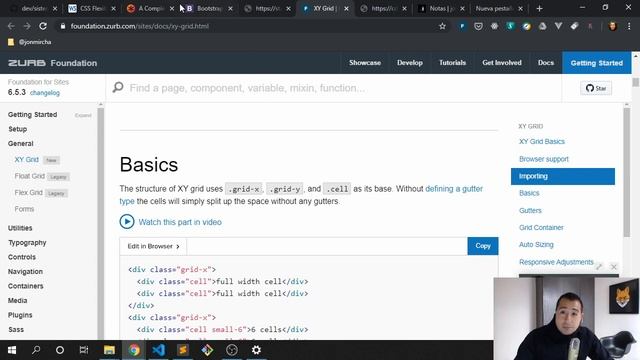
Task: Click the Pocket extension icon
Action: point(478,26)
